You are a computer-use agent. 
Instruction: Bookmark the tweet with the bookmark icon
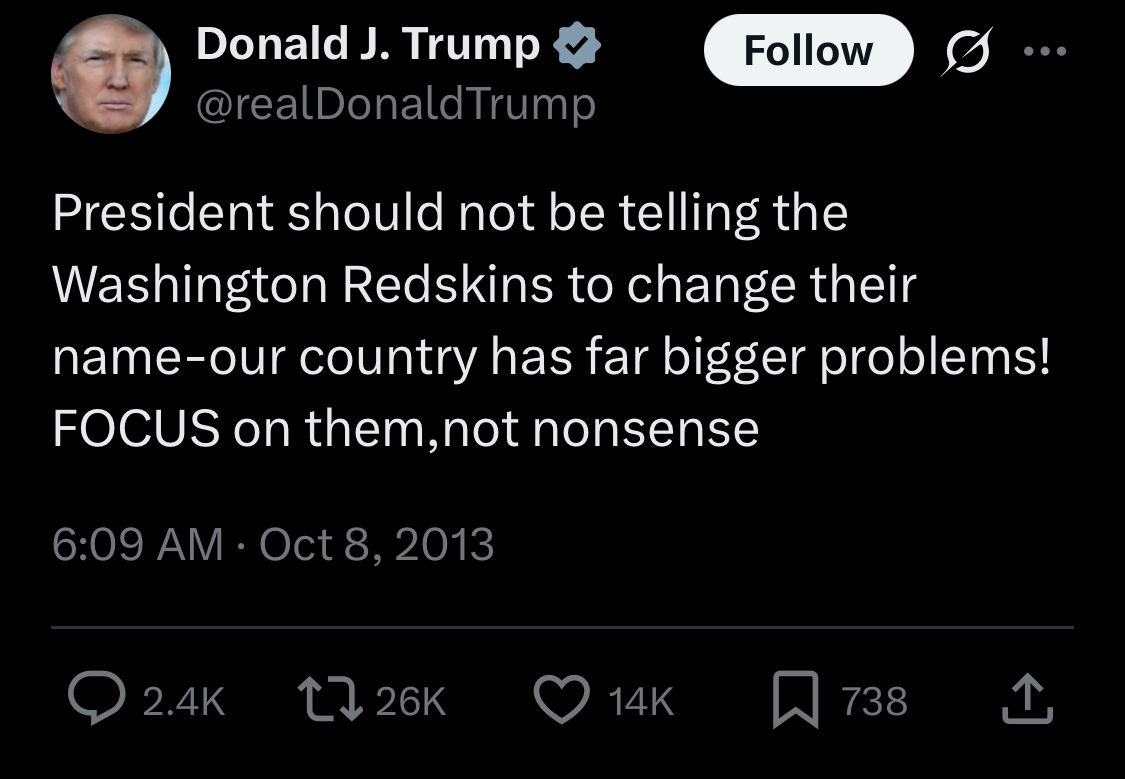tap(795, 699)
